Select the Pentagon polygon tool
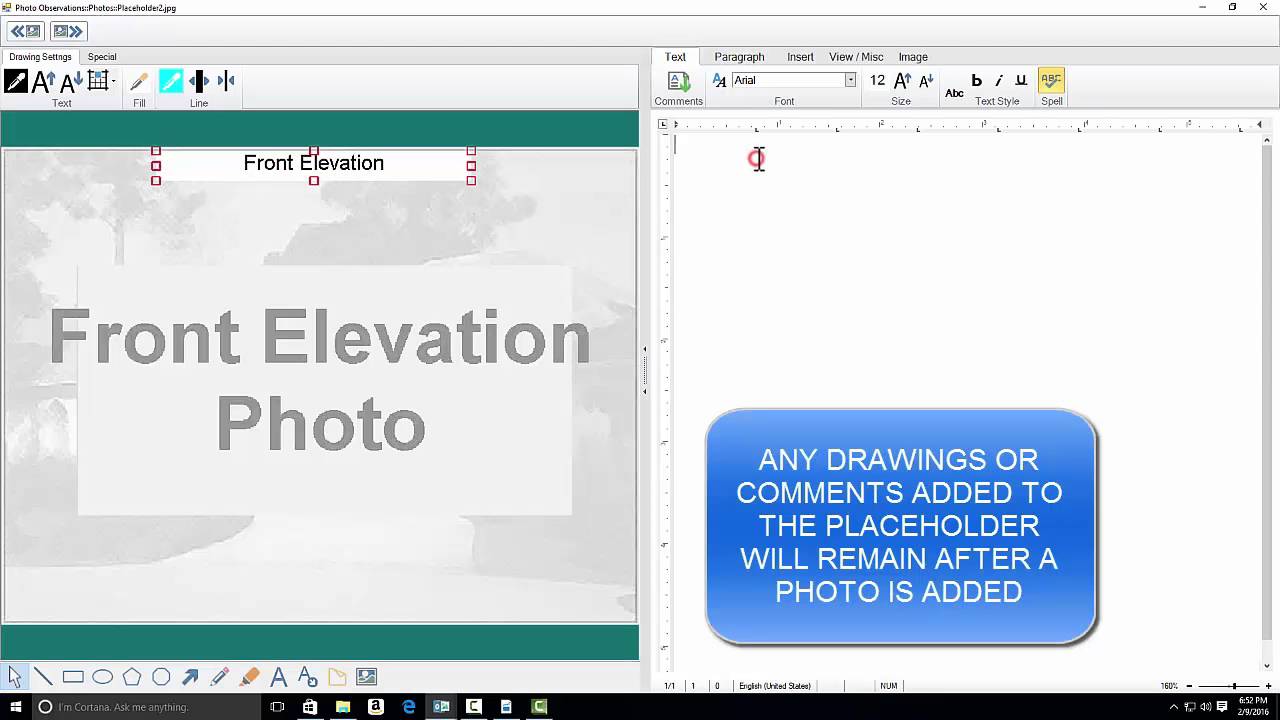Image resolution: width=1280 pixels, height=720 pixels. 132,677
